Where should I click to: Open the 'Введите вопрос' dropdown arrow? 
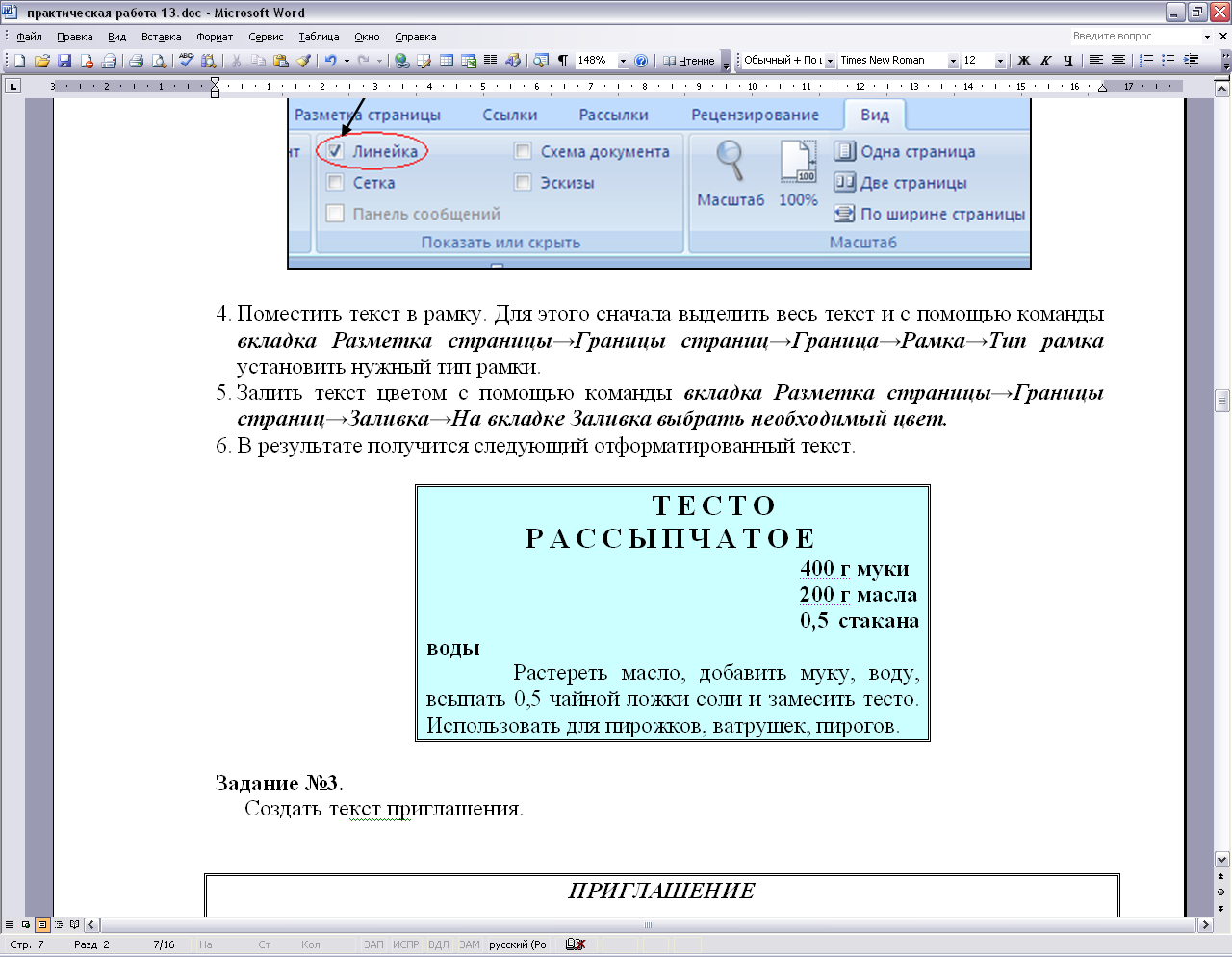(x=1207, y=37)
